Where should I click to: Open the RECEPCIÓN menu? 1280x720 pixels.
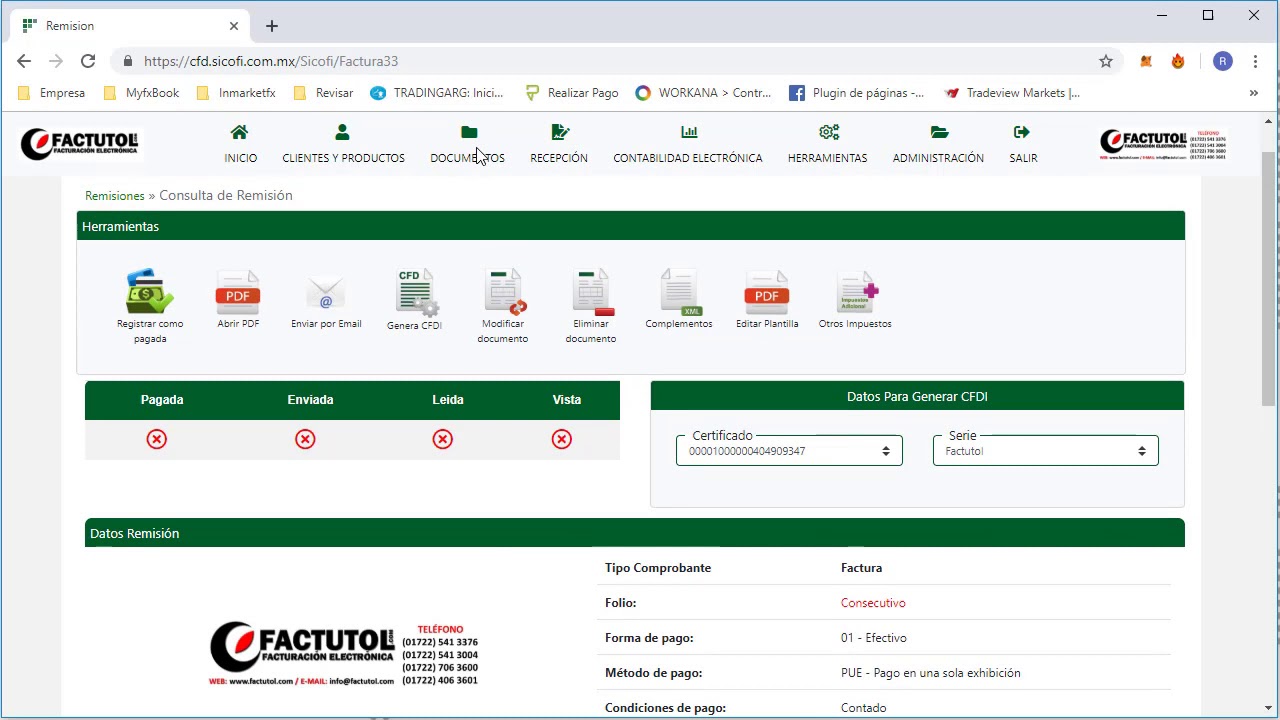pyautogui.click(x=559, y=145)
